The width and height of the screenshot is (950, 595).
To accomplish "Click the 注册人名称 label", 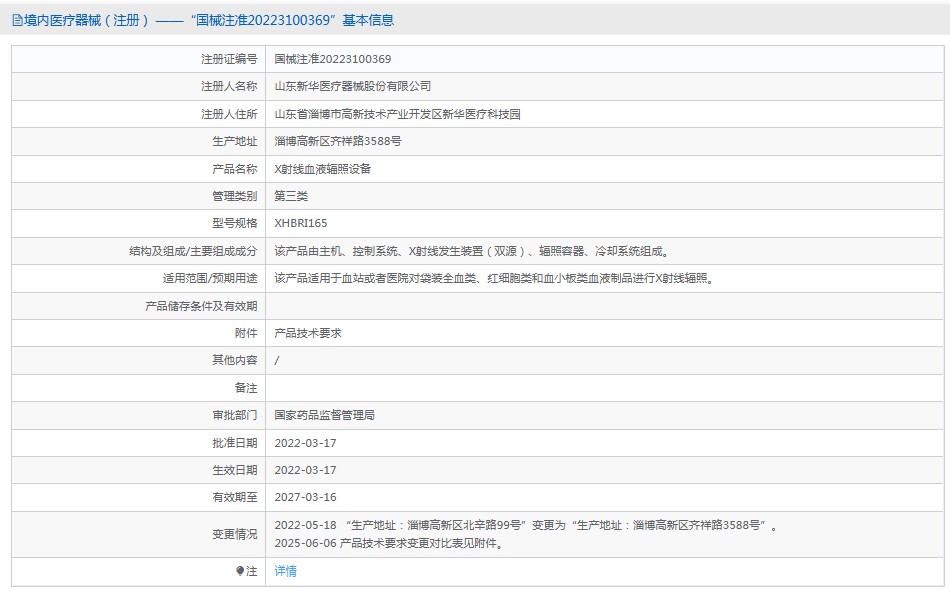I will pyautogui.click(x=229, y=87).
